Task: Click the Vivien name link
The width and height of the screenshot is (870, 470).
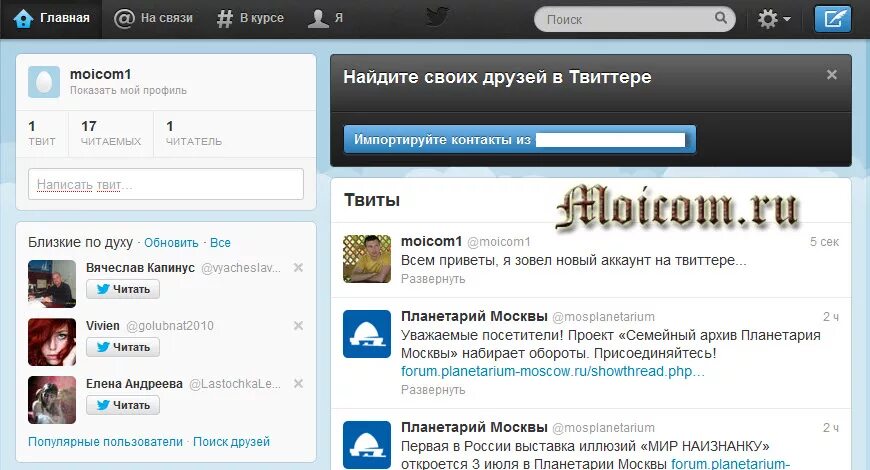Action: point(103,326)
